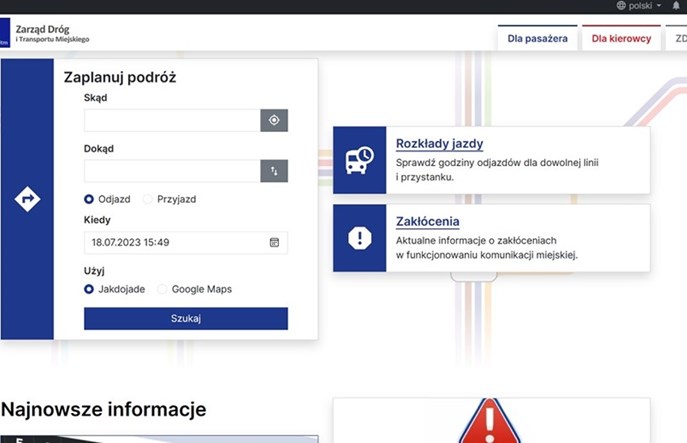687x443 pixels.
Task: Click text Sprawdź godziny odjazdów dla dowolnej linii
Action: pyautogui.click(x=497, y=163)
